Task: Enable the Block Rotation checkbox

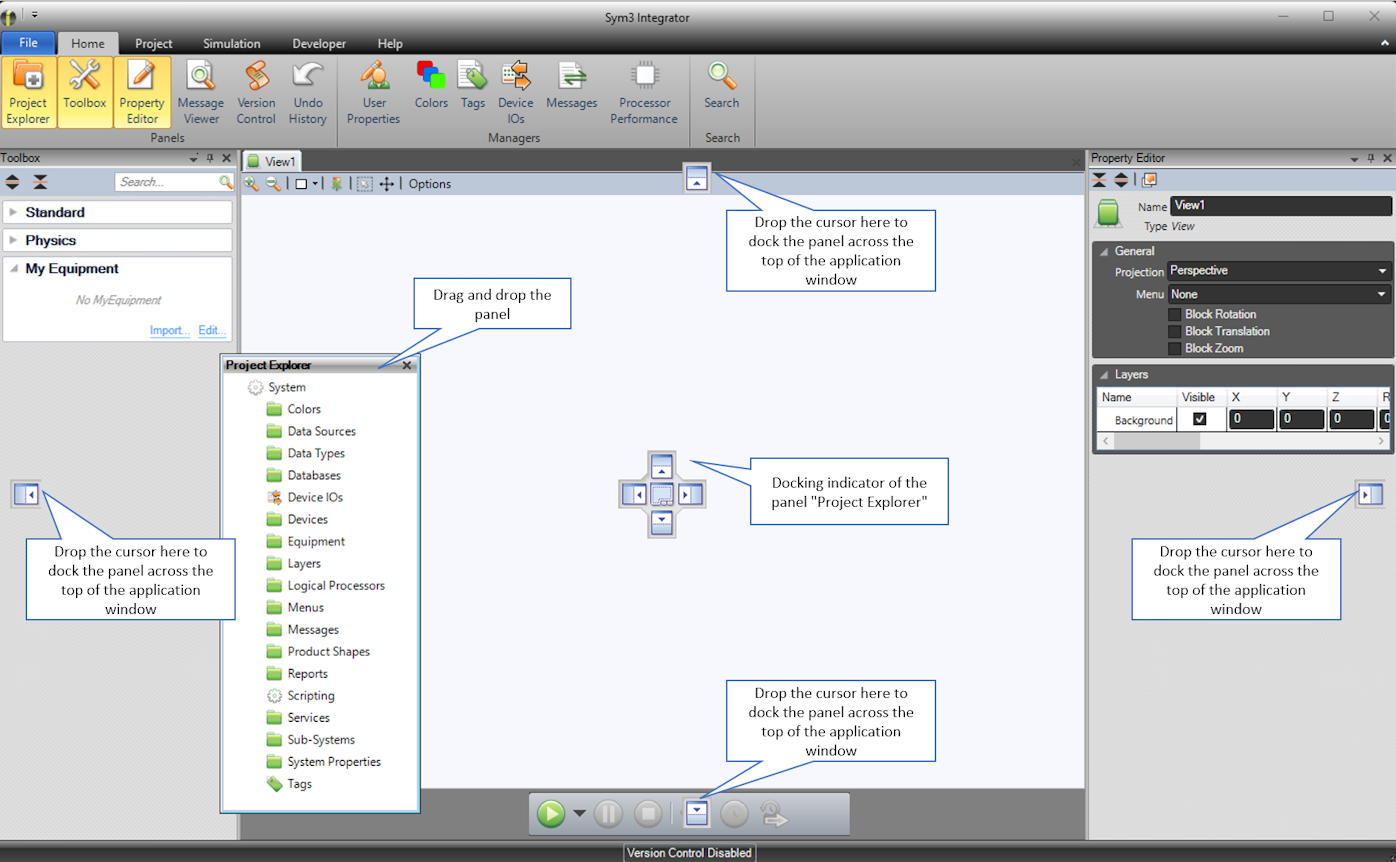Action: [1175, 314]
